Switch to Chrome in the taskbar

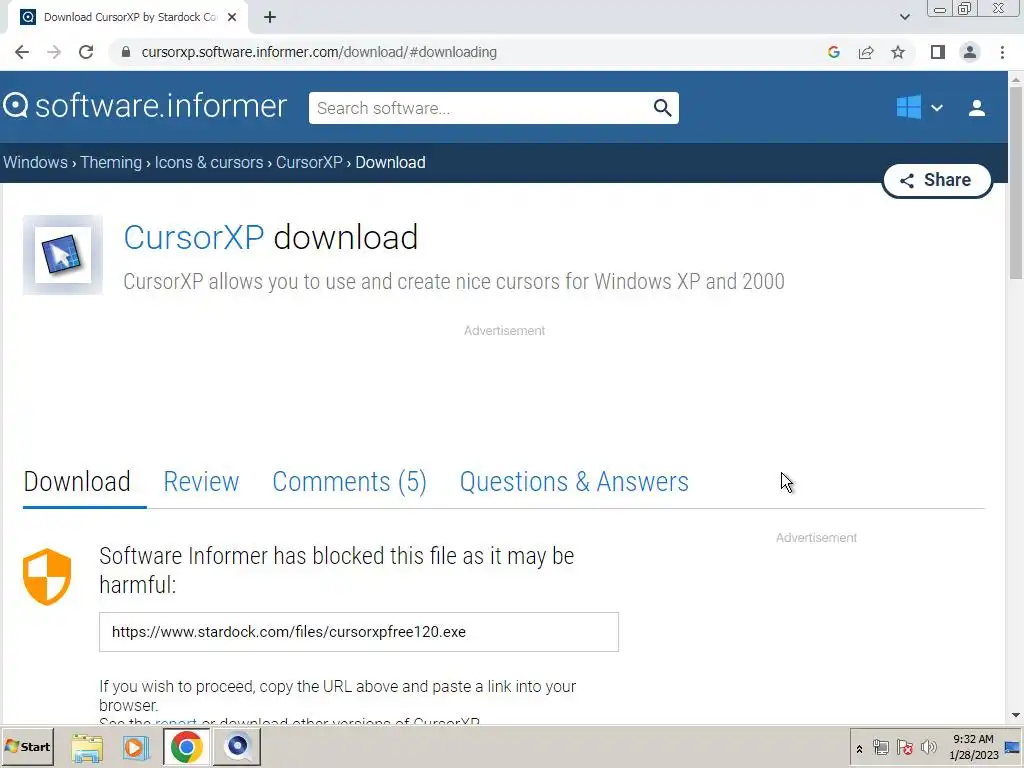click(x=186, y=747)
